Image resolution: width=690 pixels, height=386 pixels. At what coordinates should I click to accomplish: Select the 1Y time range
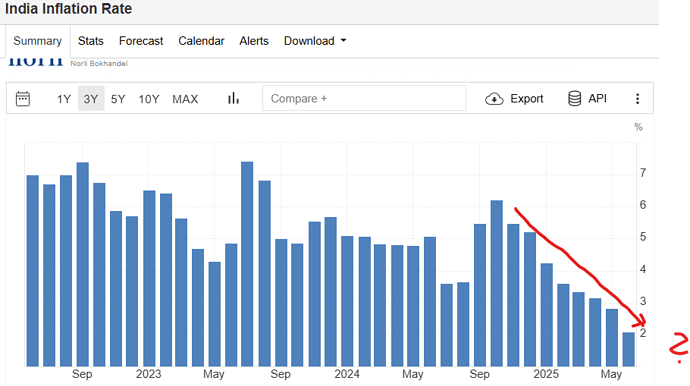coord(64,99)
